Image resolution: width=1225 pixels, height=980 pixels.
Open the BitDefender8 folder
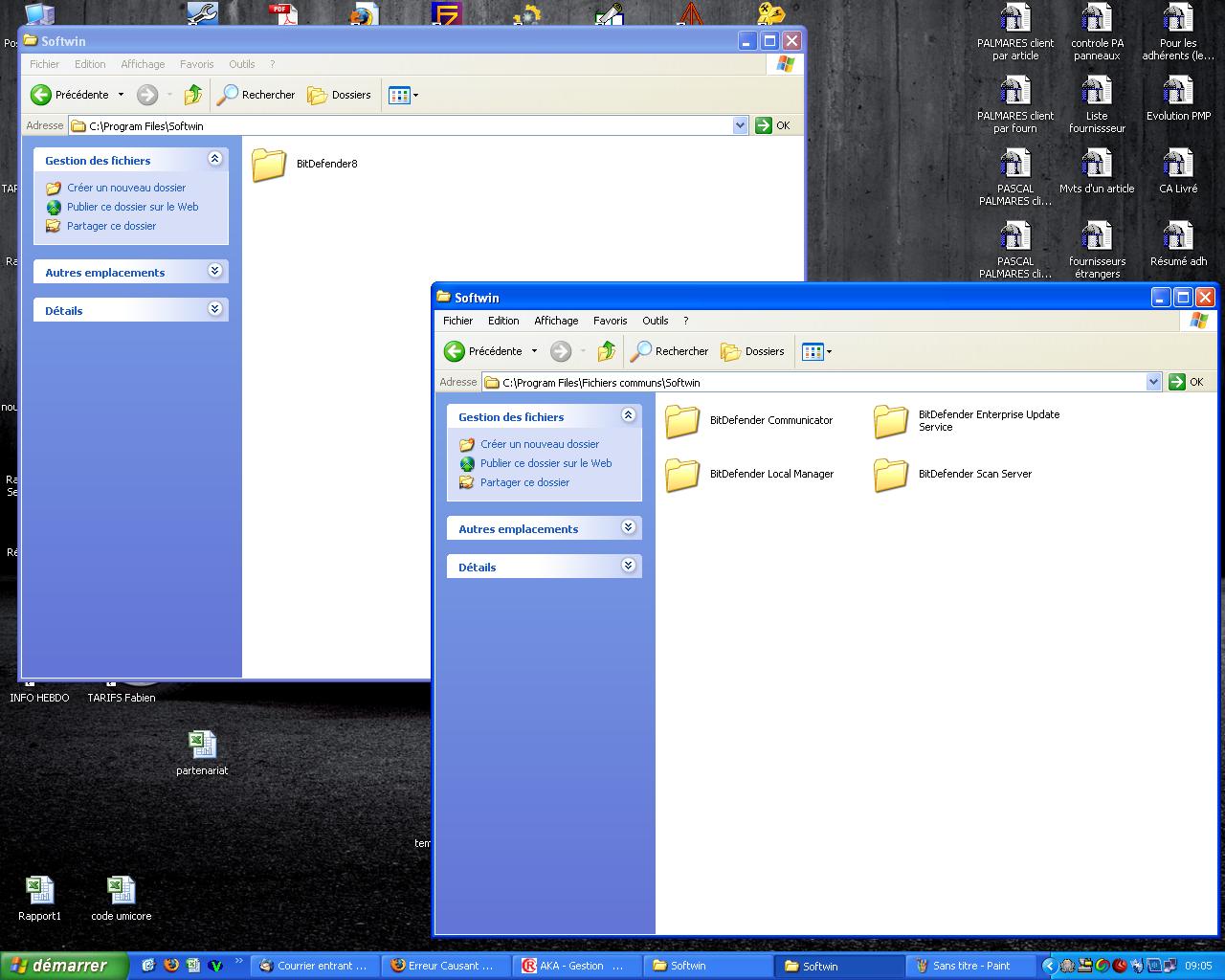tap(304, 165)
